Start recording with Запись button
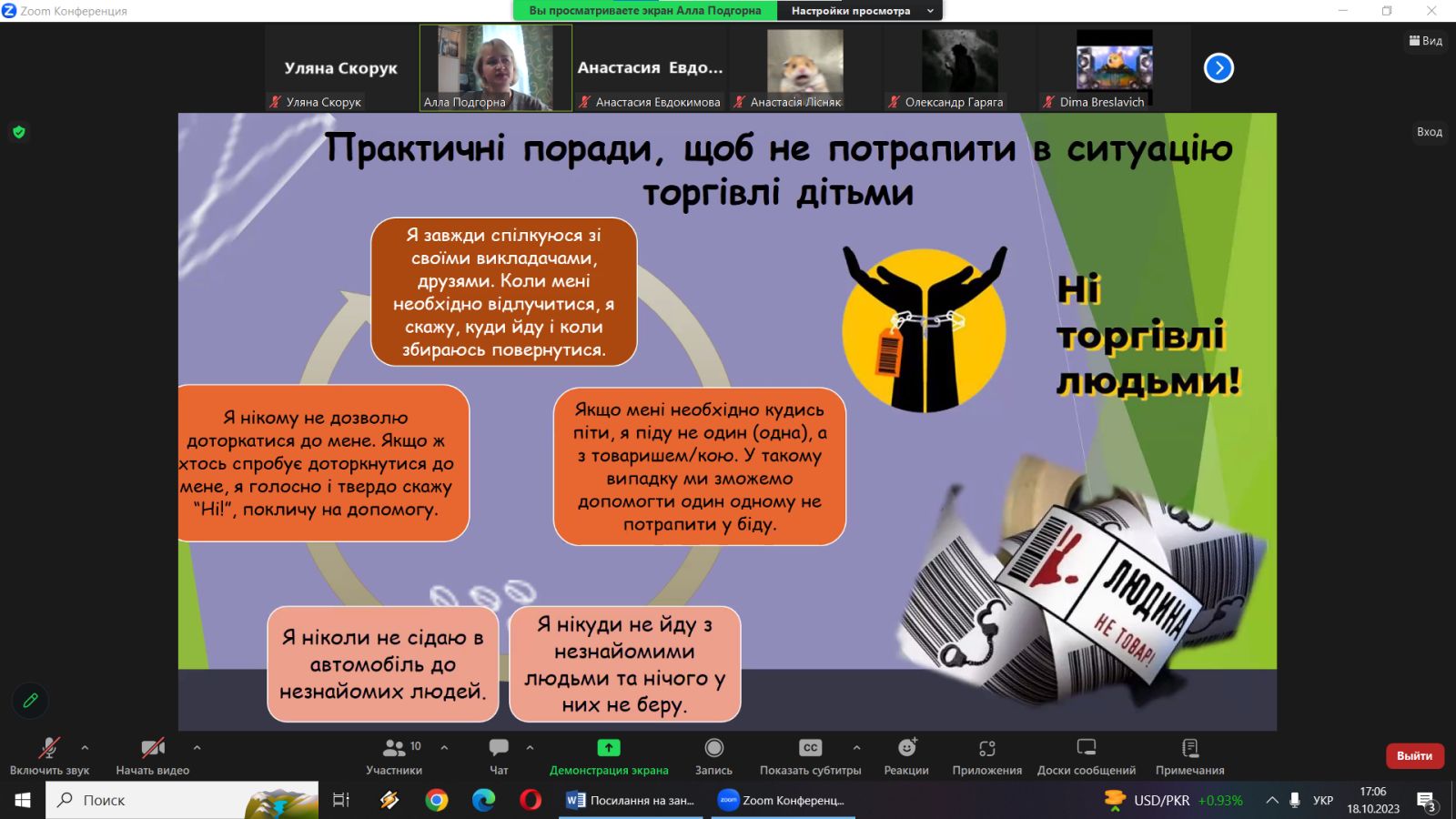The image size is (1456, 819). click(714, 755)
